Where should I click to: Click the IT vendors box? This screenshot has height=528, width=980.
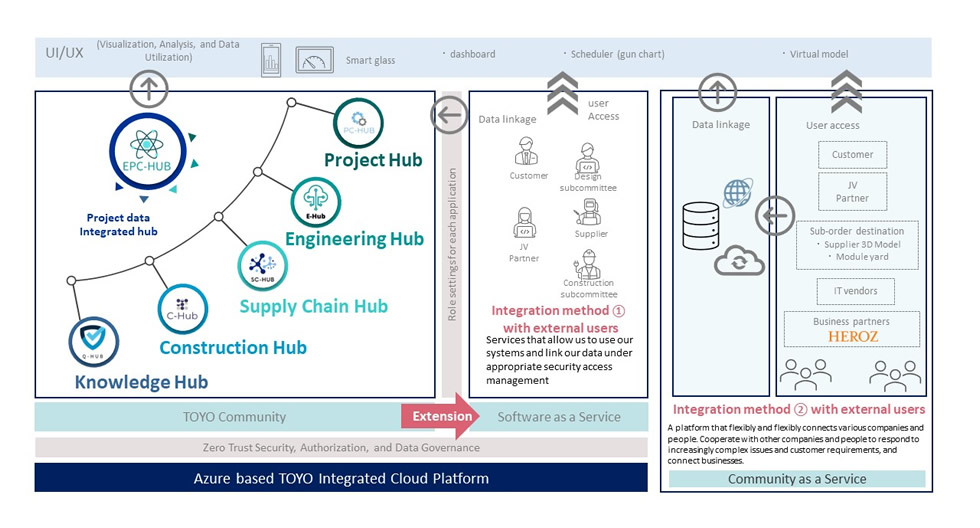pyautogui.click(x=852, y=290)
